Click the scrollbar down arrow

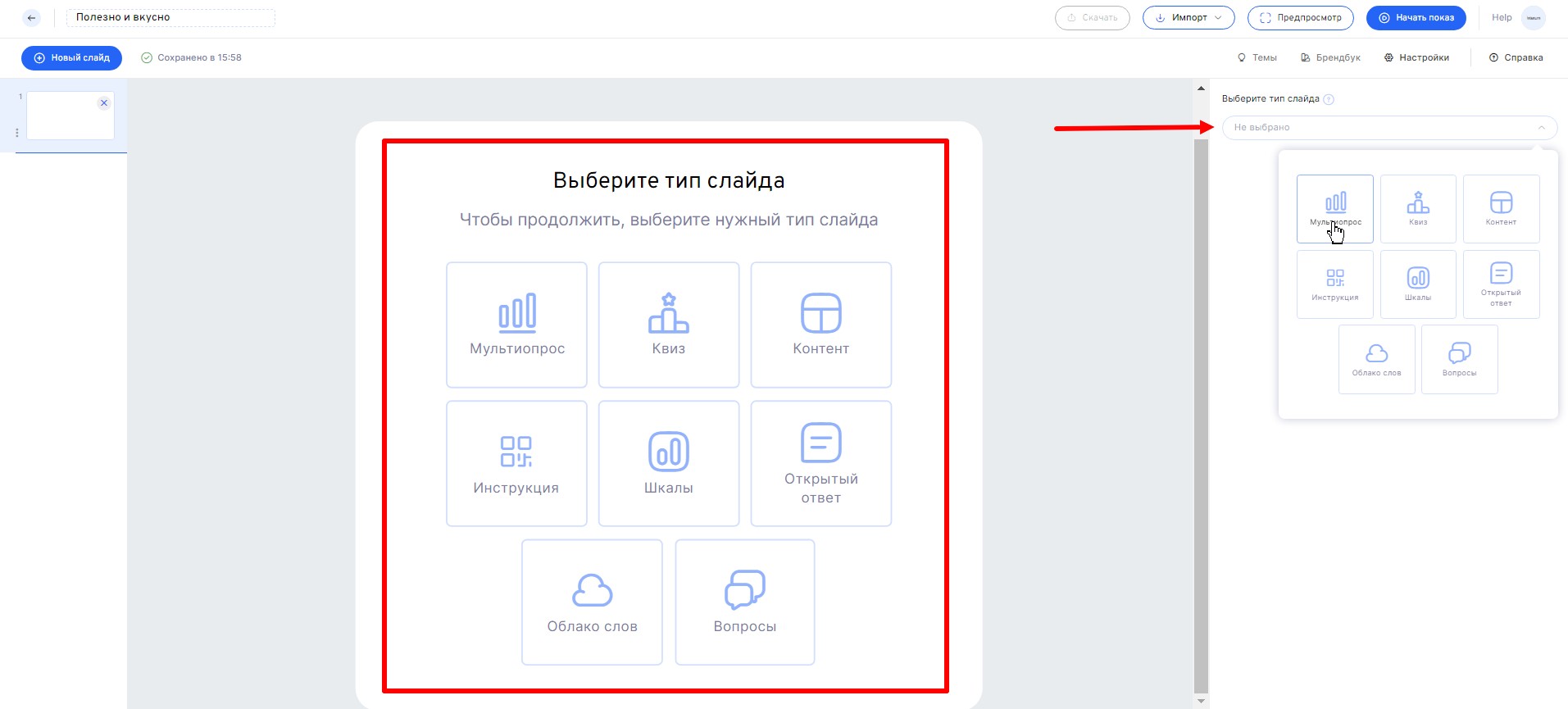[1202, 702]
